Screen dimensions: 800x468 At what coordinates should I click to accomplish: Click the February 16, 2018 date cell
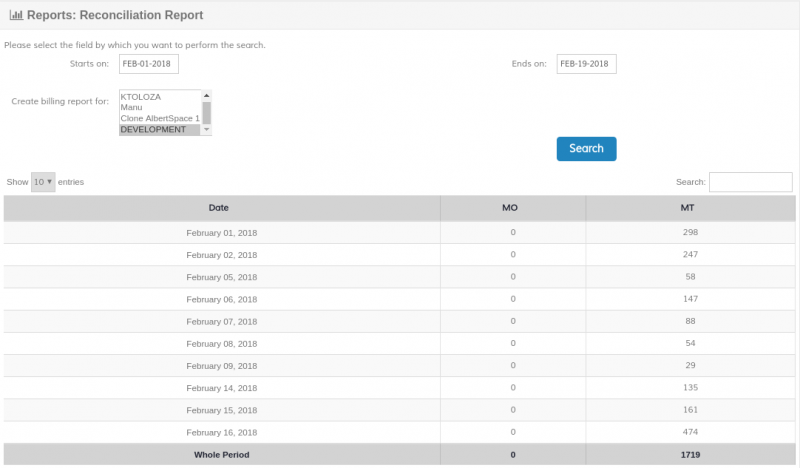click(222, 432)
